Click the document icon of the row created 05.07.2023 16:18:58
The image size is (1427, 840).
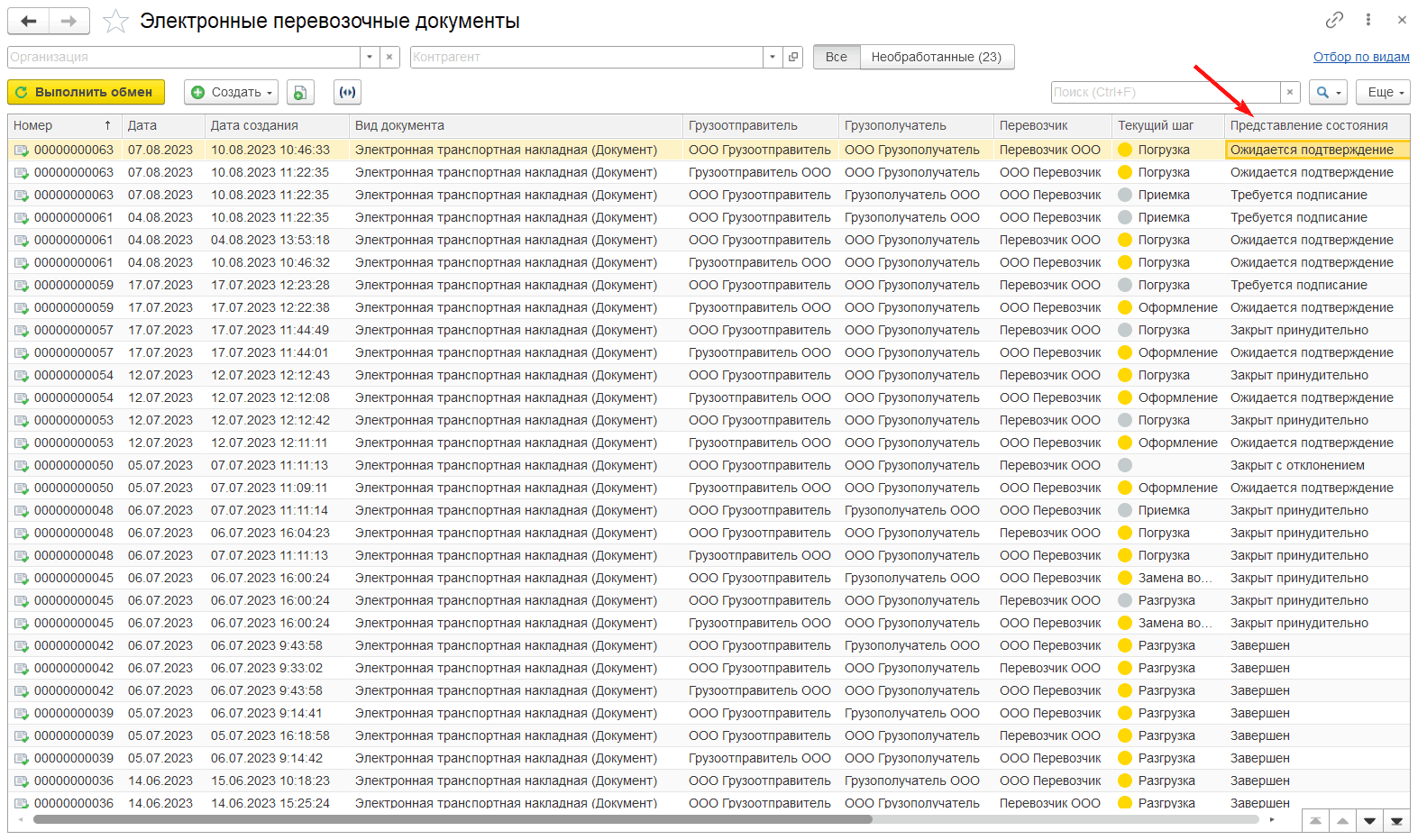[x=22, y=736]
